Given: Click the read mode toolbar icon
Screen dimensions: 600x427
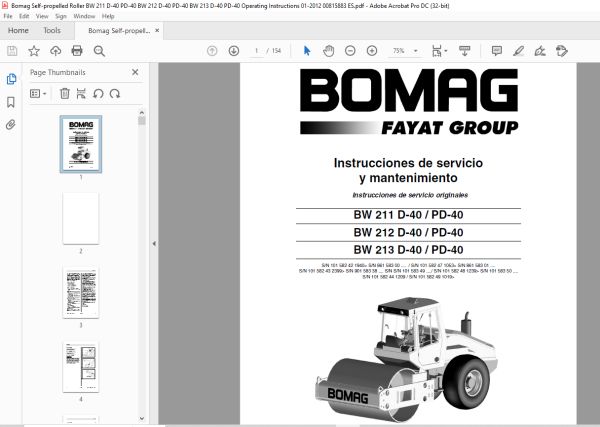Looking at the screenshot, I should (465, 51).
